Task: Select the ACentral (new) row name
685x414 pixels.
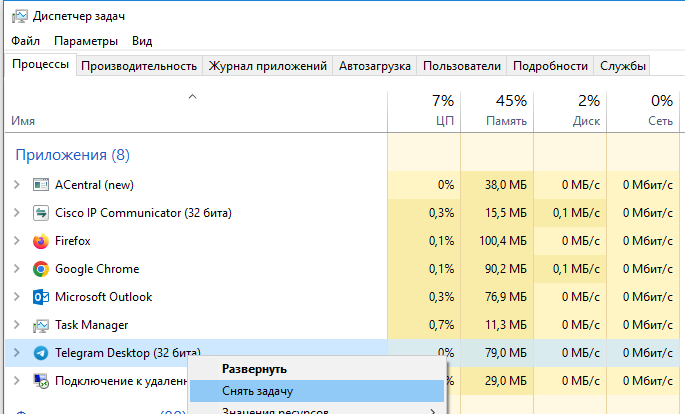Action: pos(94,185)
